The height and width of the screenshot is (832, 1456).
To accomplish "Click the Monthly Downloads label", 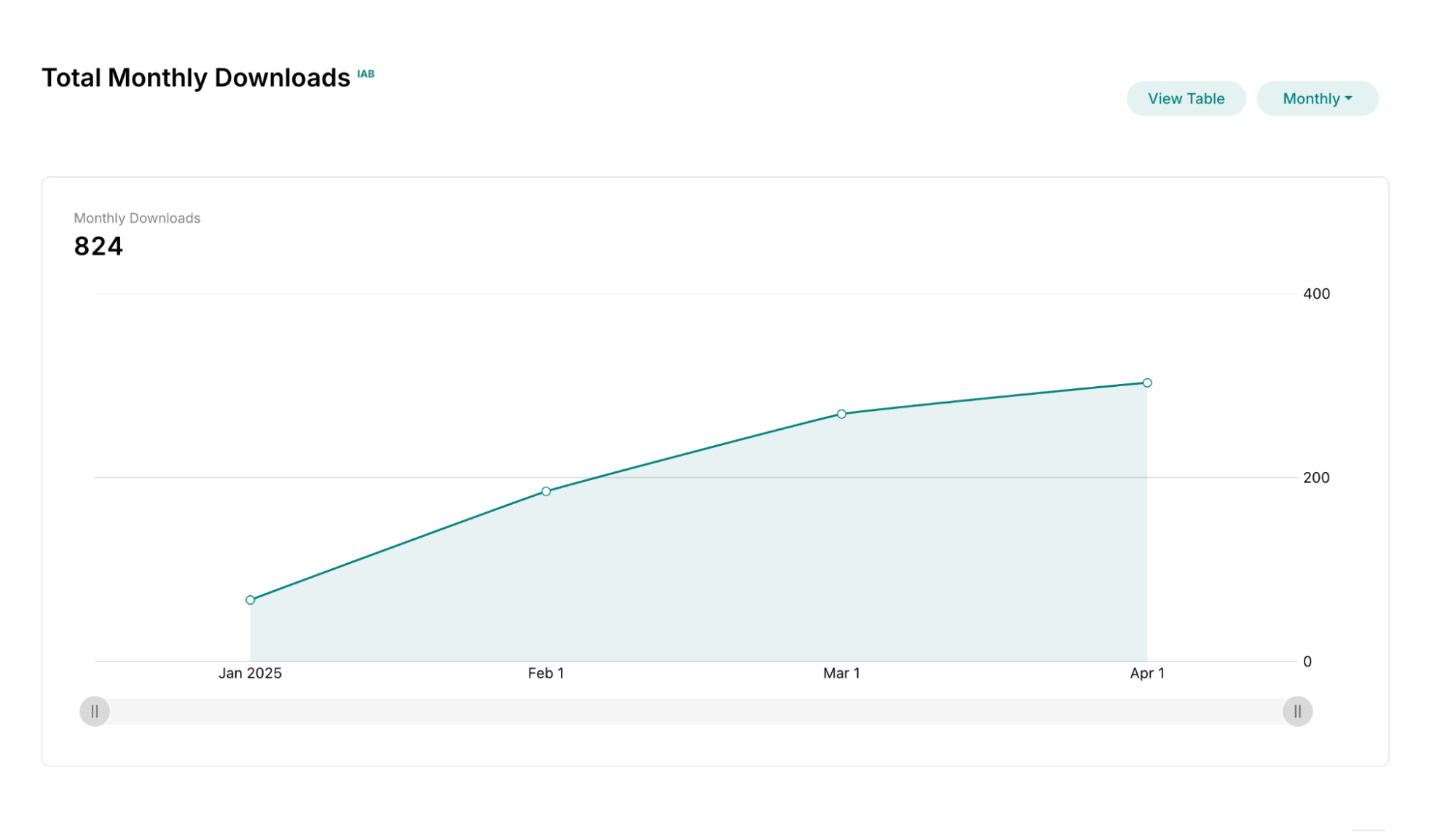I will pyautogui.click(x=136, y=218).
